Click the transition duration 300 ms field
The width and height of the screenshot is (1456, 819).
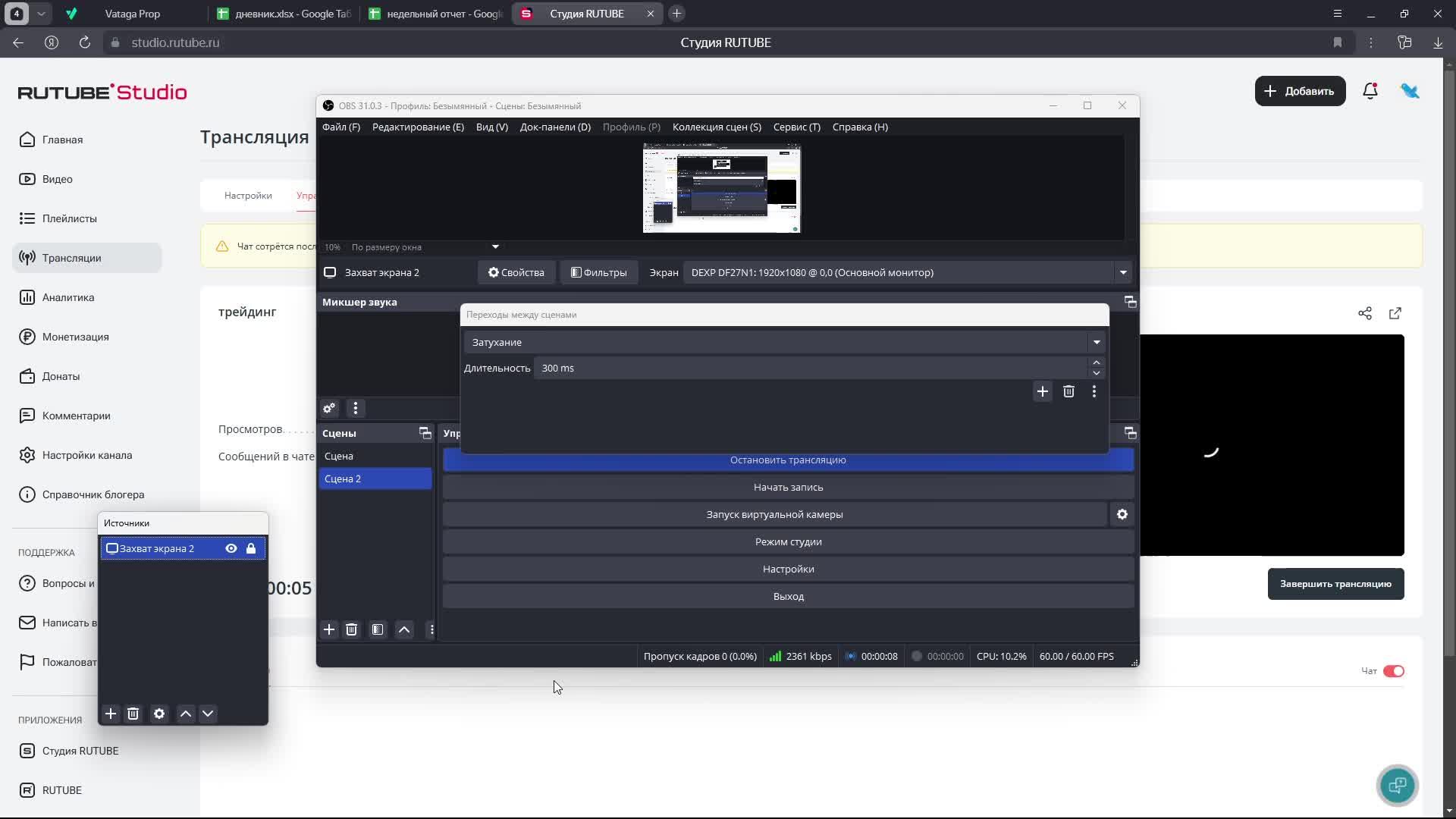tap(811, 368)
